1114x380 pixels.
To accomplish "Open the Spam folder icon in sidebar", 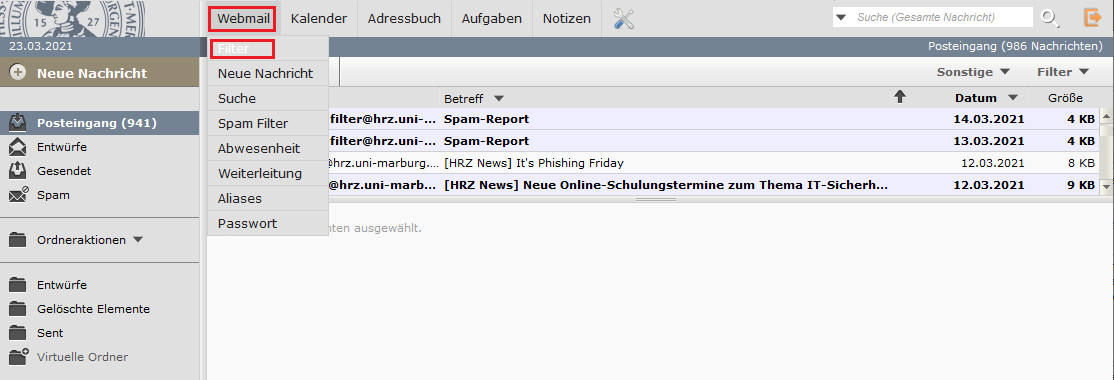I will coord(18,195).
